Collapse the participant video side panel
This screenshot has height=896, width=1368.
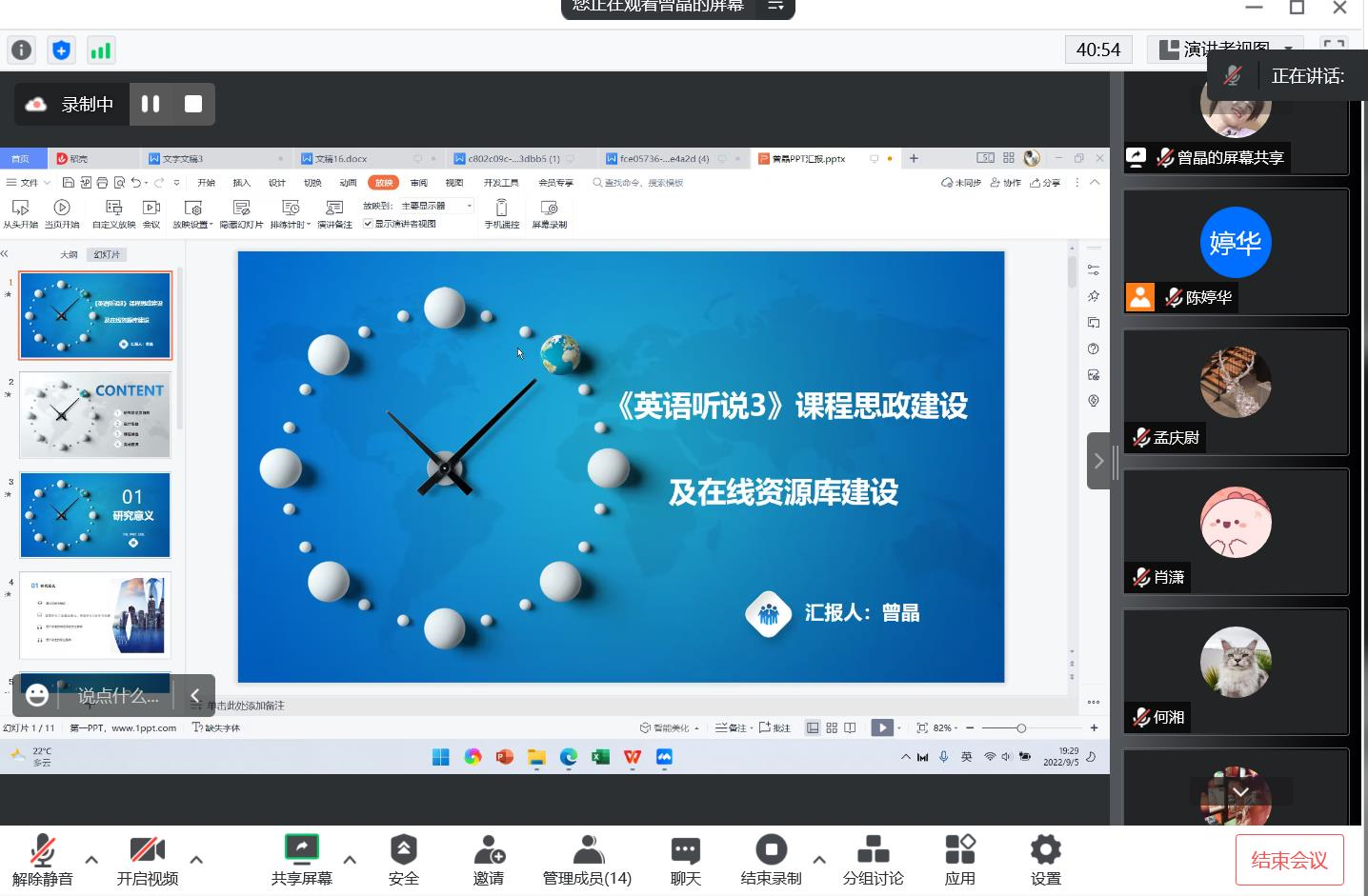1098,461
